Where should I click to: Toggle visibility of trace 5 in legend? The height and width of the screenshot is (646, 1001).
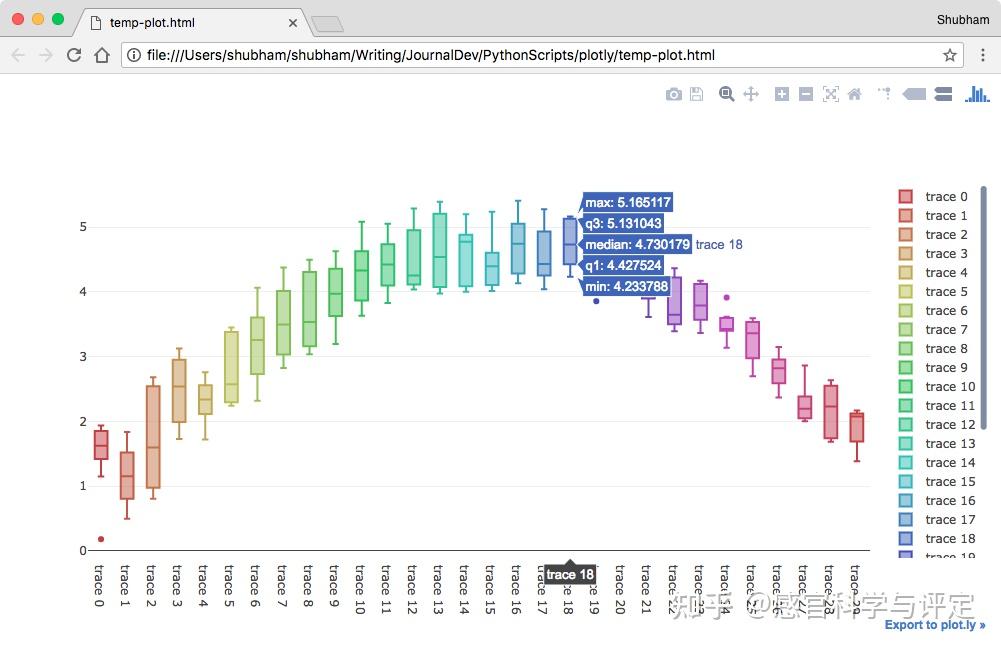tap(946, 292)
